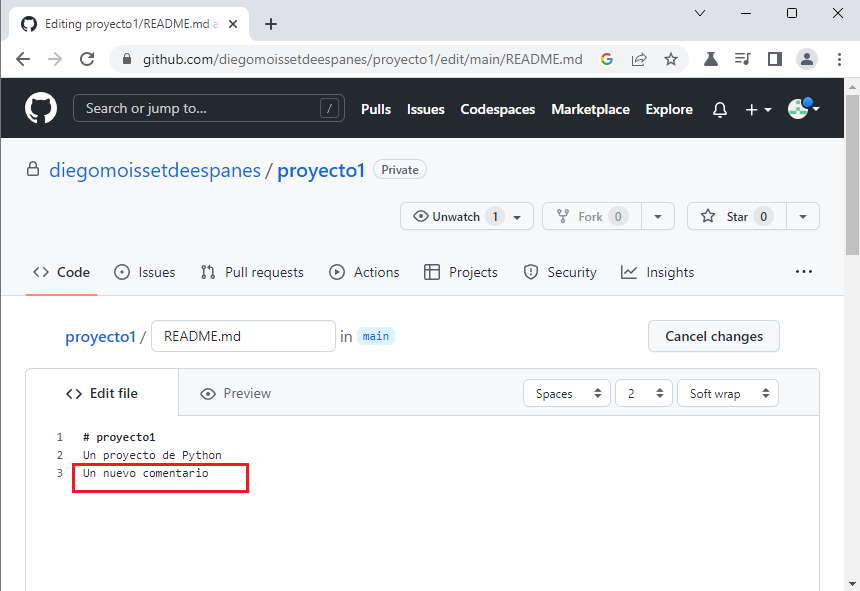The width and height of the screenshot is (860, 591).
Task: Reload the page
Action: point(87,59)
